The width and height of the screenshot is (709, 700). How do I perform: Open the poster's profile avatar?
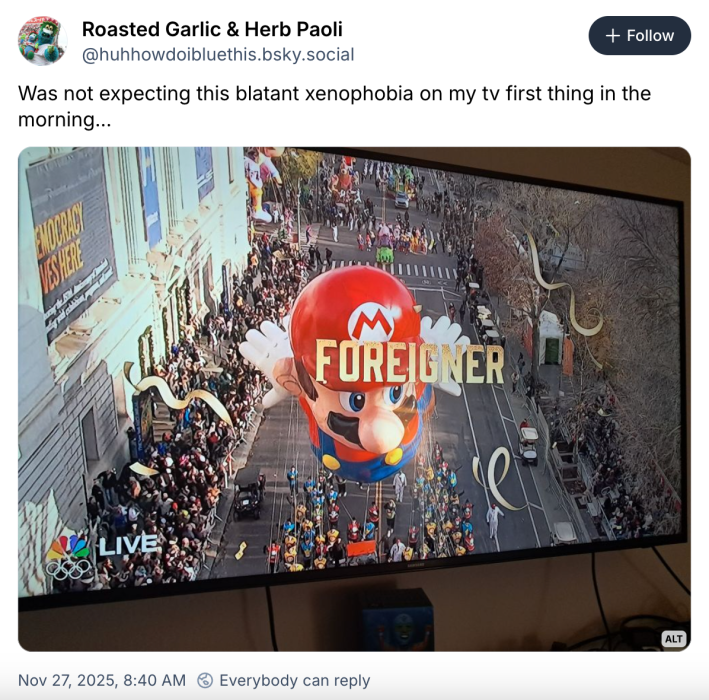(43, 41)
